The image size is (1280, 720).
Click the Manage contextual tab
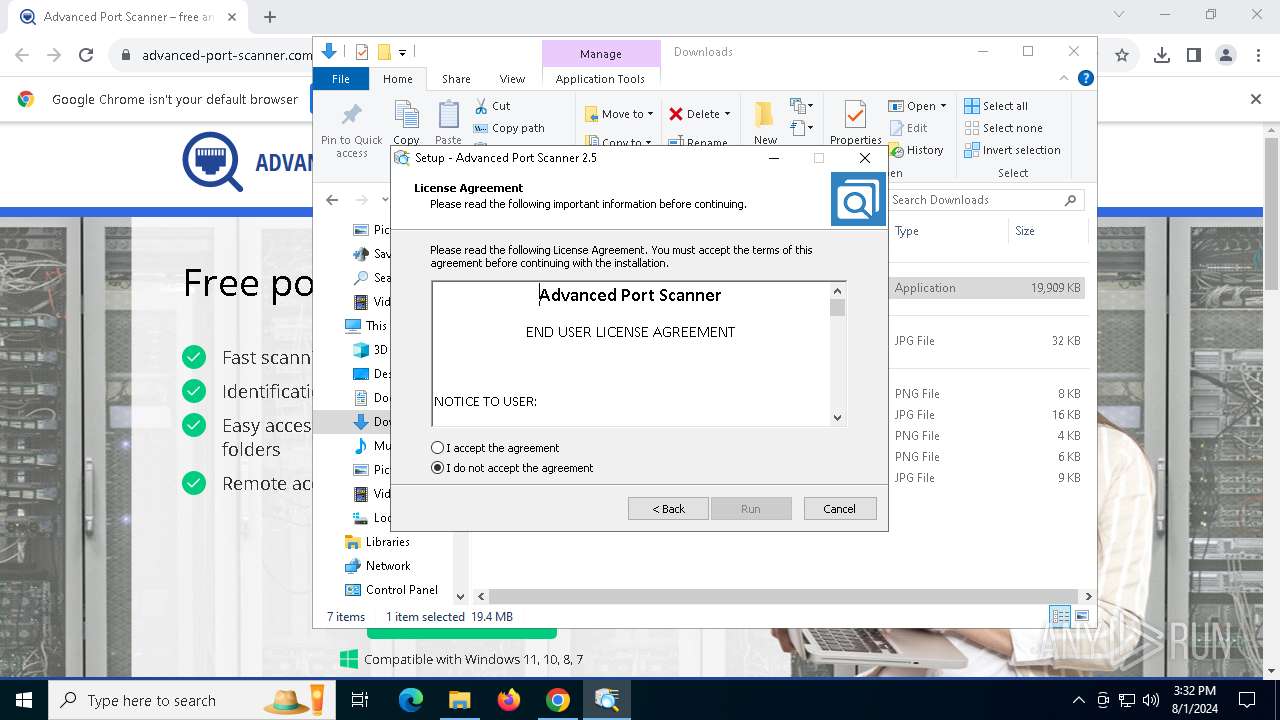600,54
